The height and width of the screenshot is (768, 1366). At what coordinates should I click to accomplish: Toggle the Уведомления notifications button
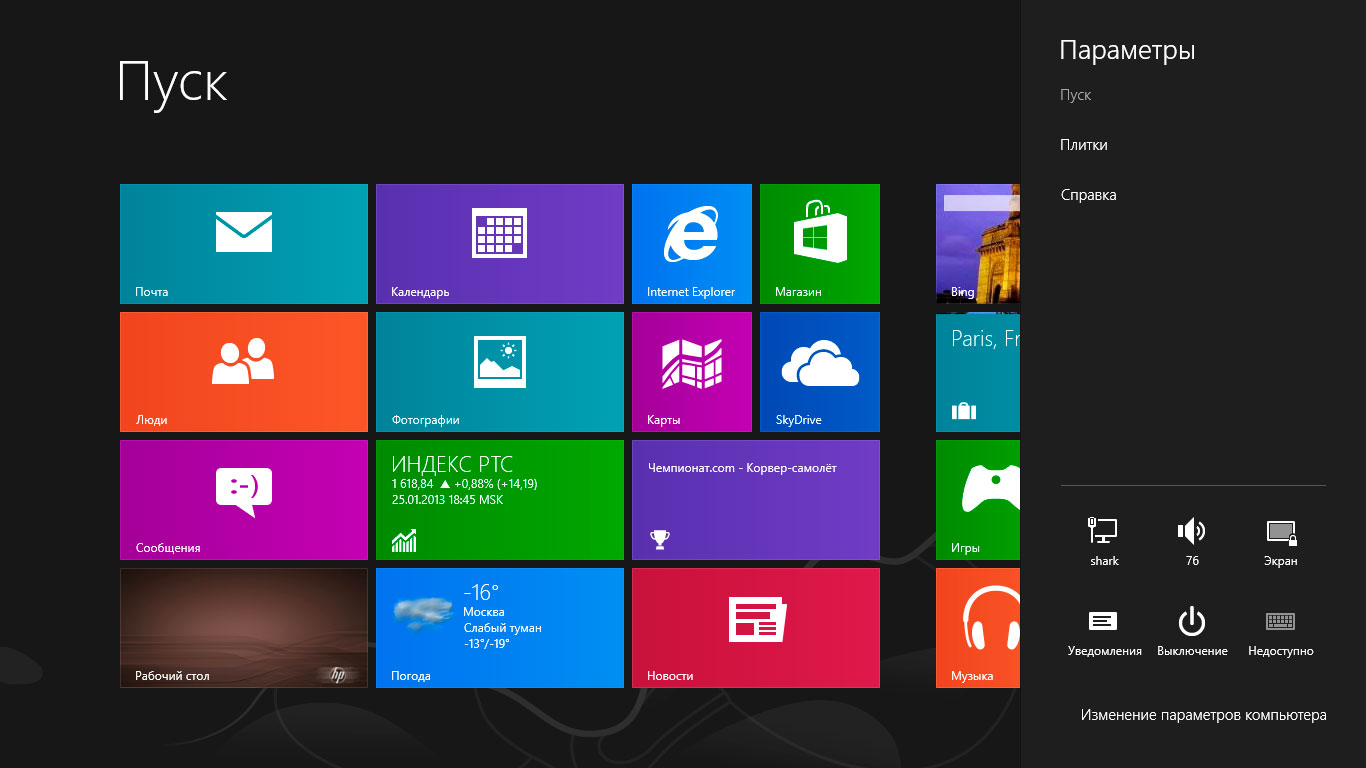pyautogui.click(x=1103, y=631)
